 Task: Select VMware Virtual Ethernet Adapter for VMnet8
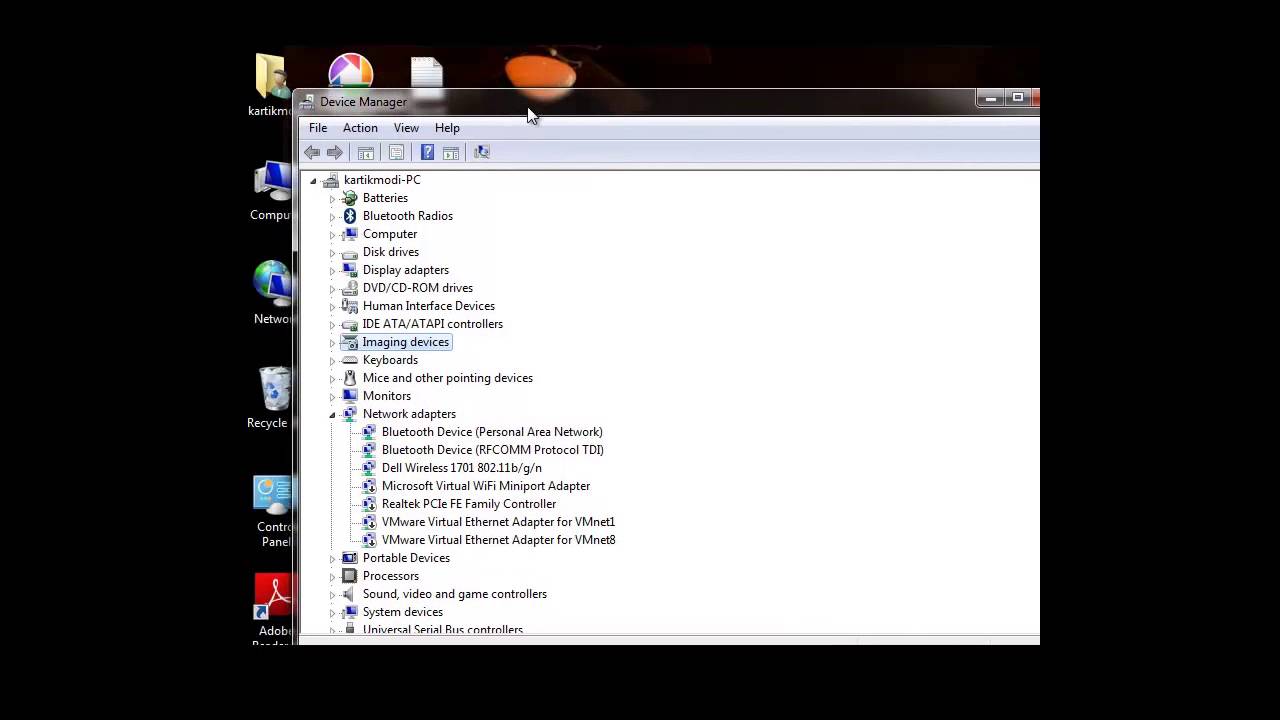(x=498, y=540)
